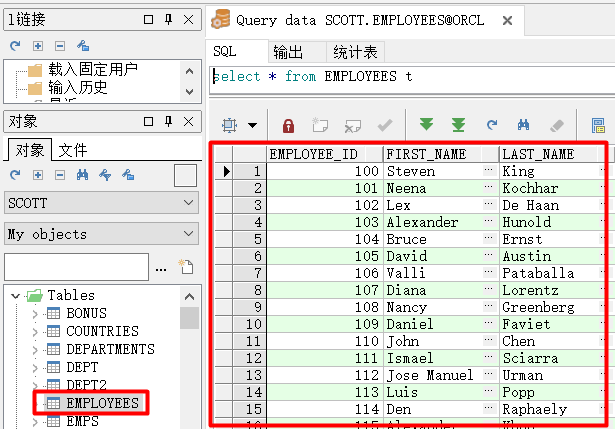Click the object tree scrollbar up arrow
The height and width of the screenshot is (429, 615).
pos(189,296)
